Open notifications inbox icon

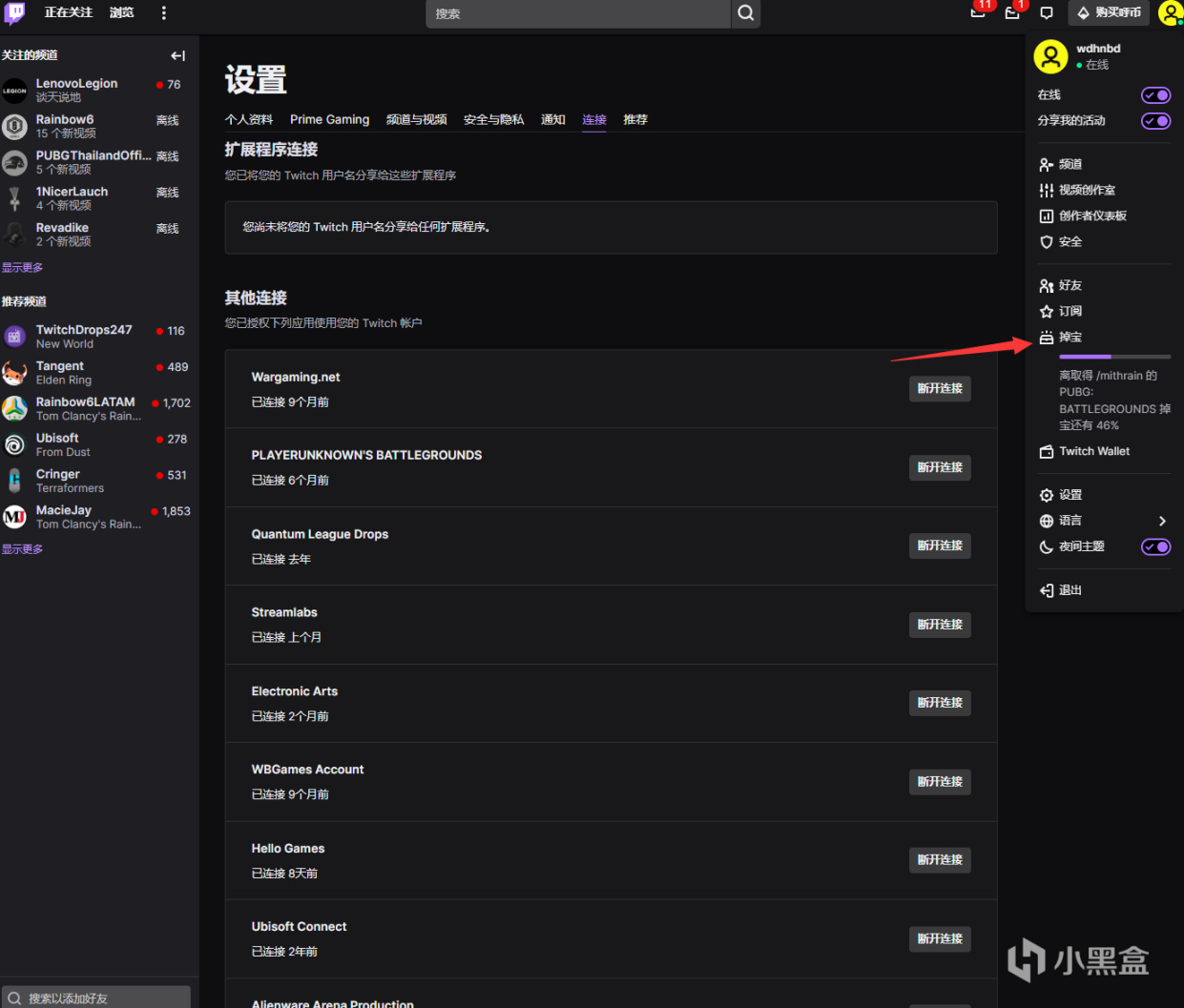click(x=1012, y=12)
